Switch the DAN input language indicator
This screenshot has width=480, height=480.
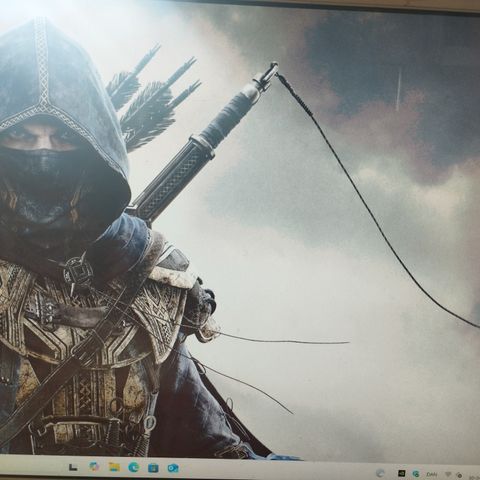coord(431,474)
